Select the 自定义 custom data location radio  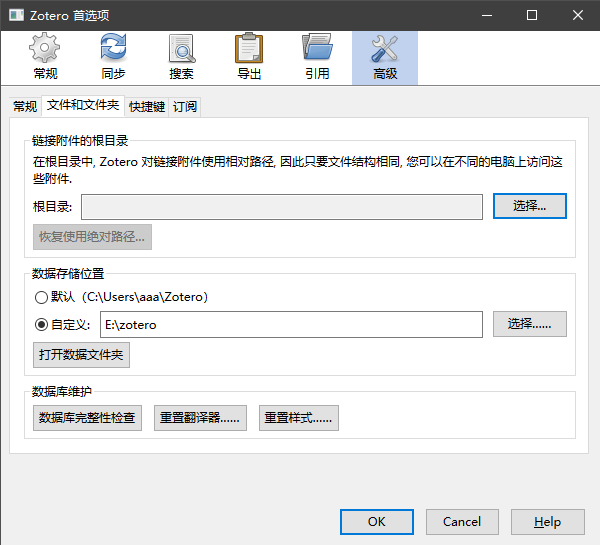coord(41,325)
